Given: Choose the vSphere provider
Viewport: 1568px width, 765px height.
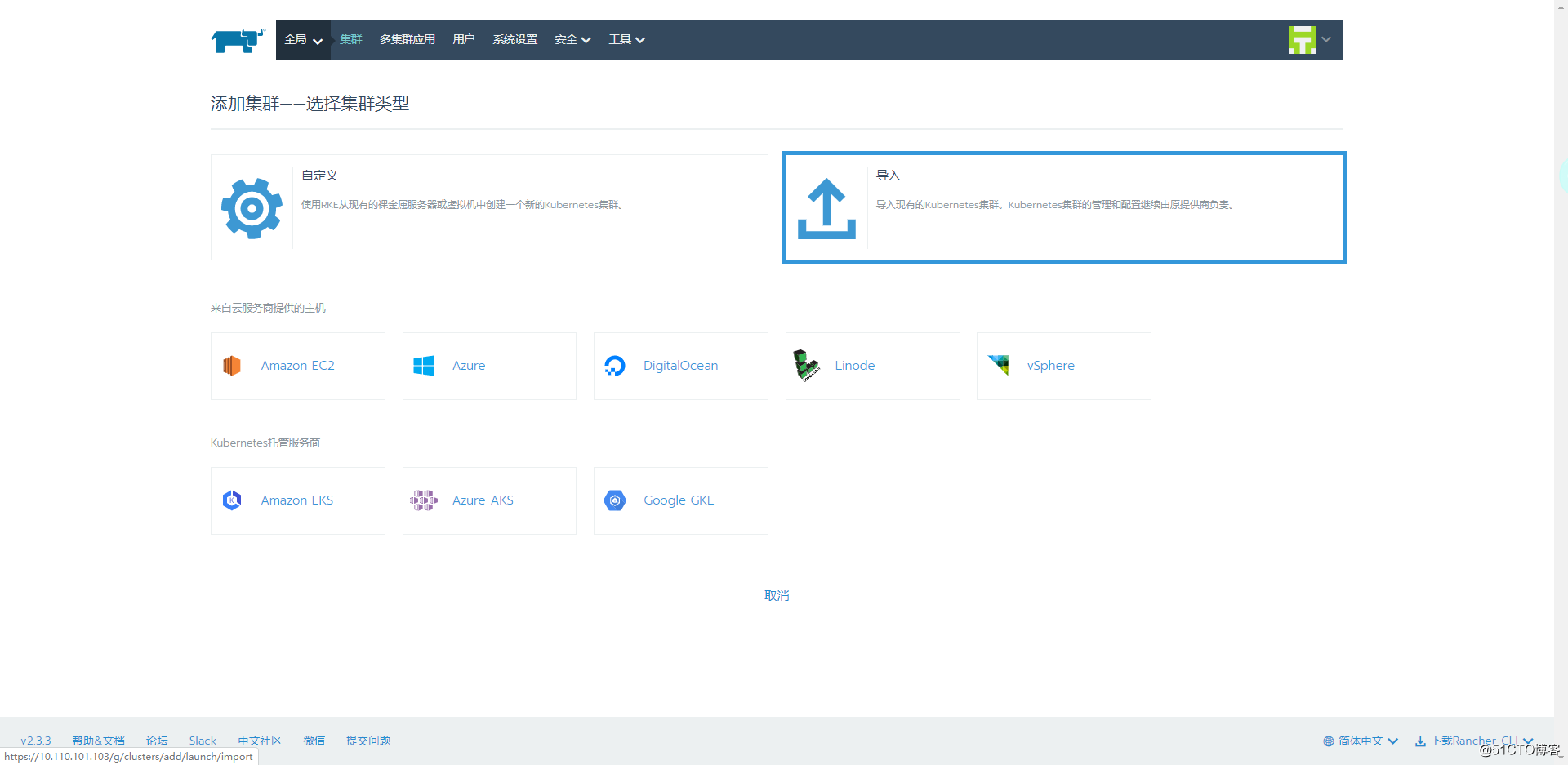Looking at the screenshot, I should (1064, 366).
